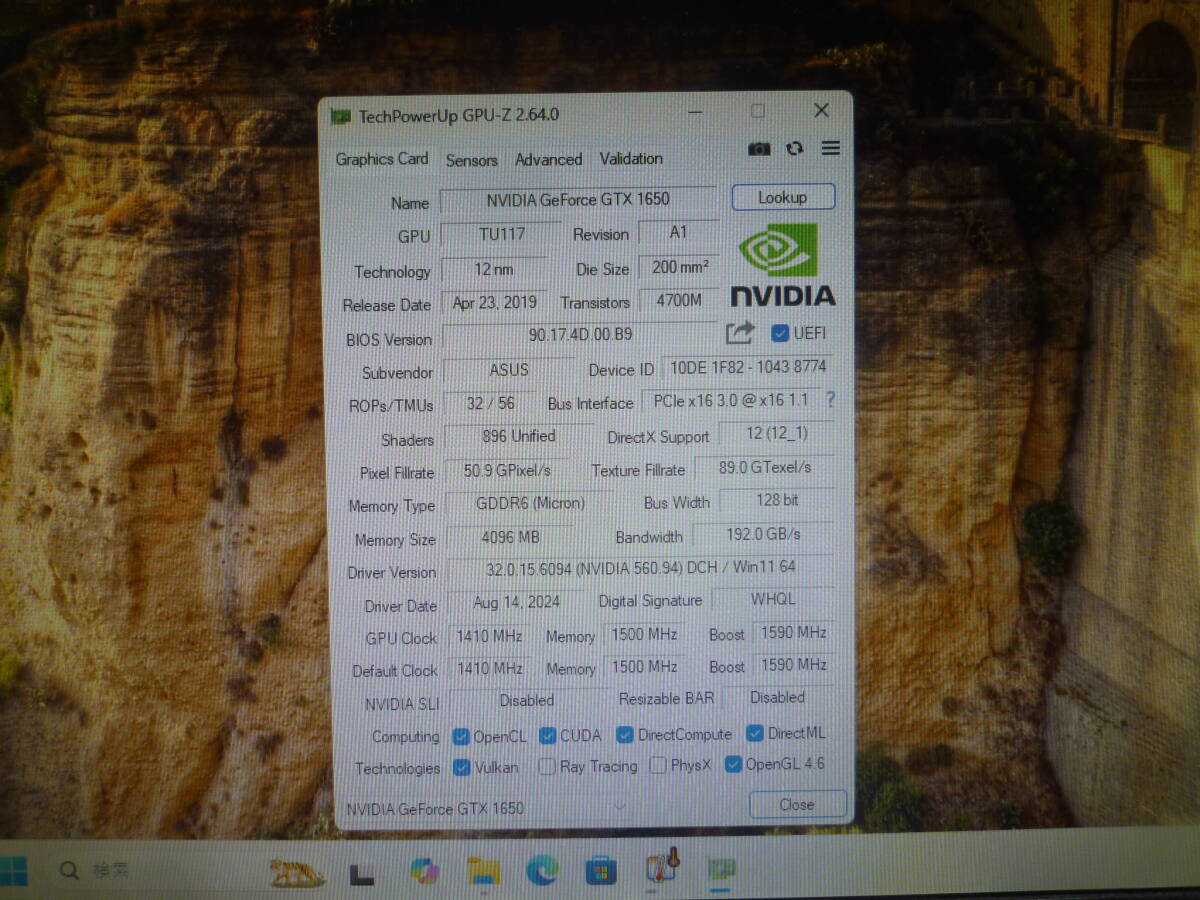Click the GPU Clock row's 1410 MHz value
The width and height of the screenshot is (1200, 900).
click(489, 635)
